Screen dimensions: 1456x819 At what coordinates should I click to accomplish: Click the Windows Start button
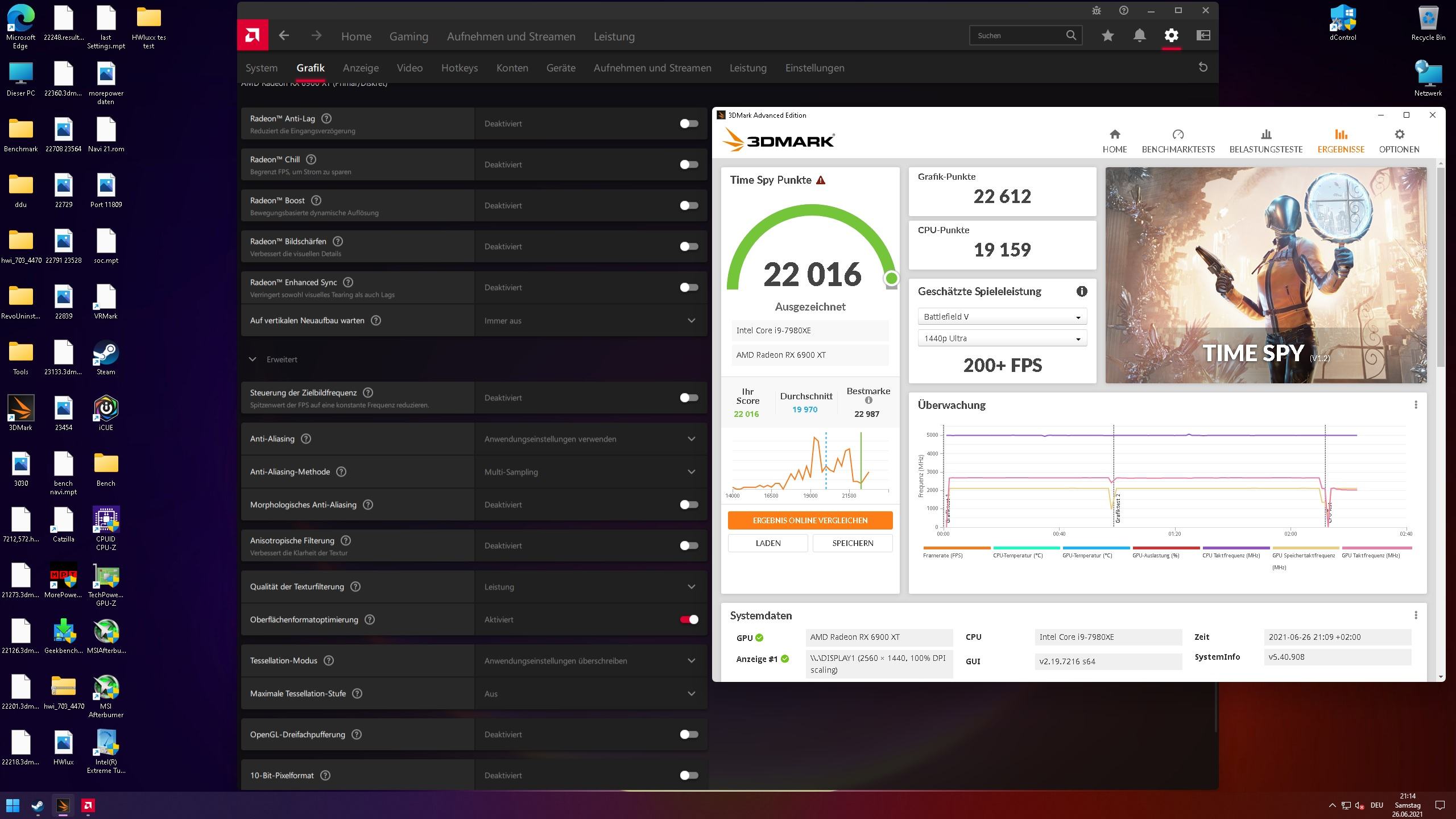coord(13,805)
